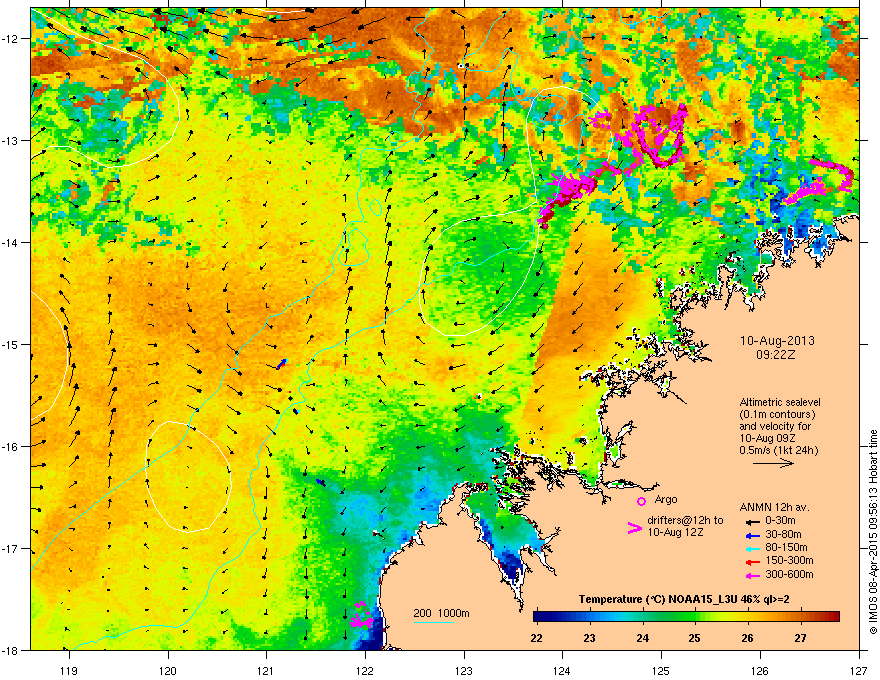Image resolution: width=880 pixels, height=680 pixels.
Task: Click the '(1kt 24h)' velocity scale text
Action: click(794, 450)
